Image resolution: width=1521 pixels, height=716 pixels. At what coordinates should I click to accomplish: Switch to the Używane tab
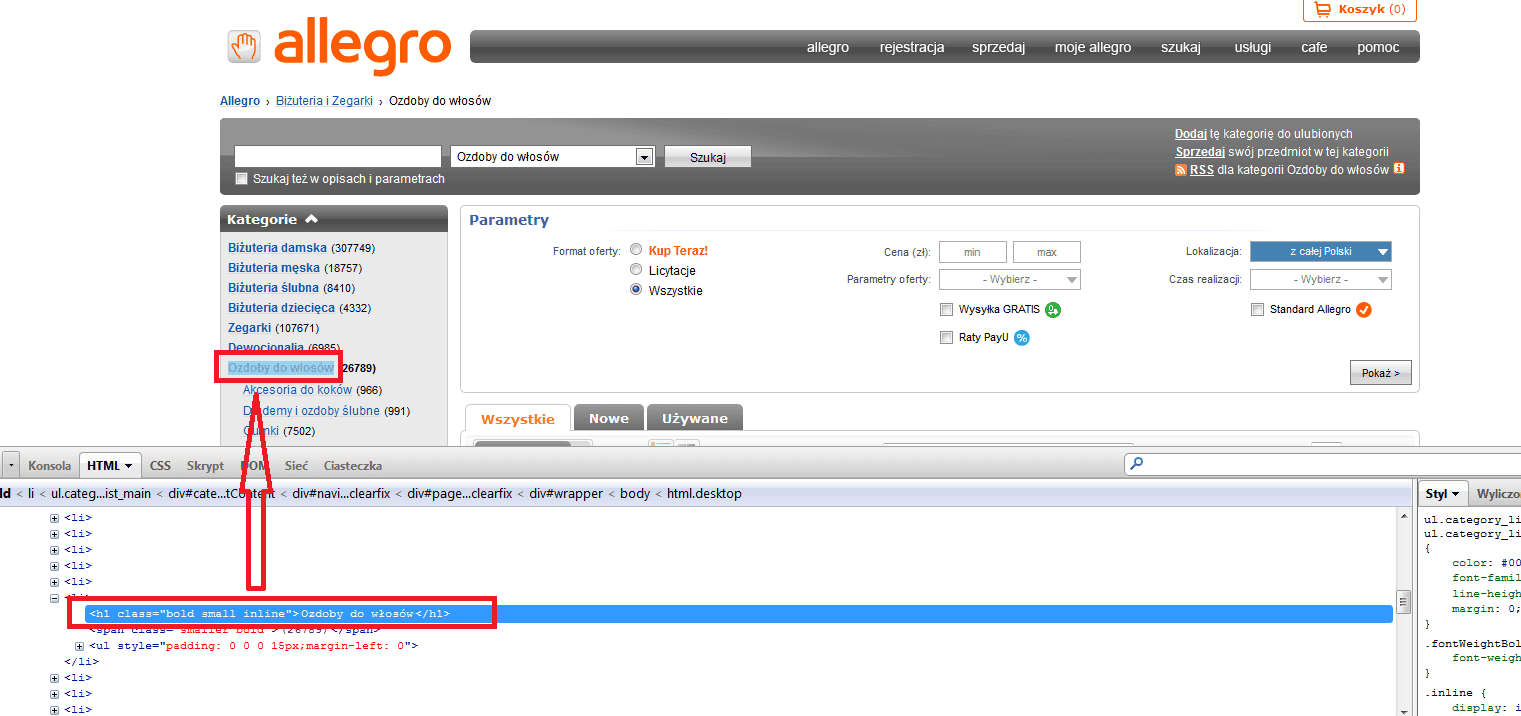[694, 418]
